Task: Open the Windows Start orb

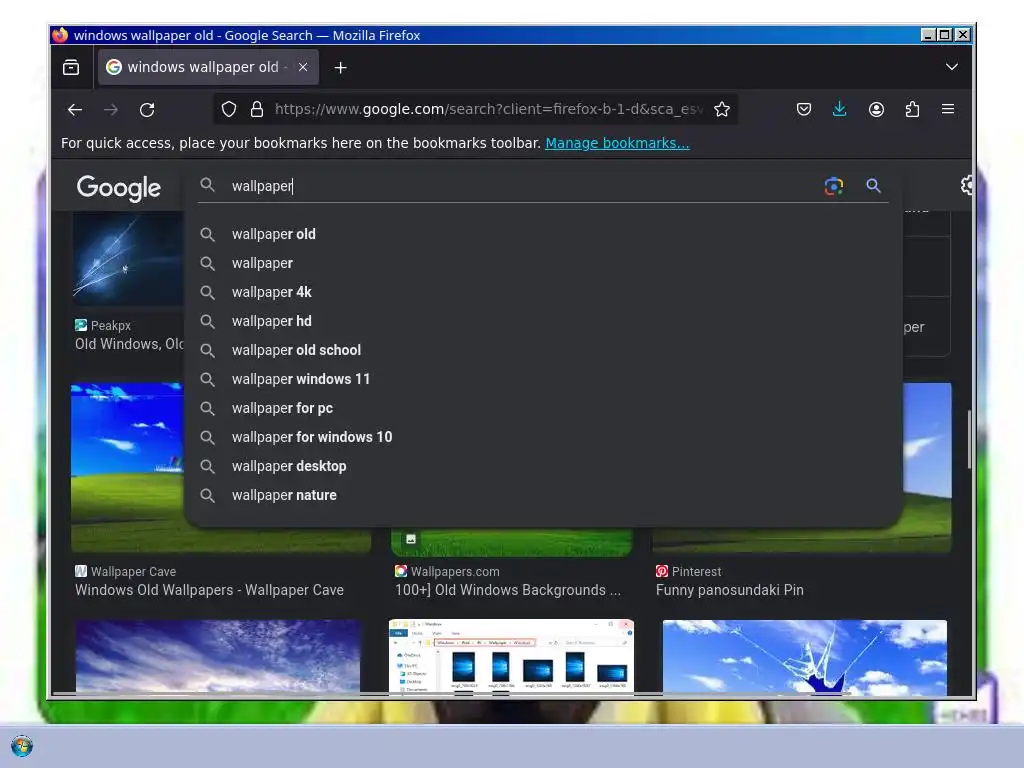Action: point(22,746)
